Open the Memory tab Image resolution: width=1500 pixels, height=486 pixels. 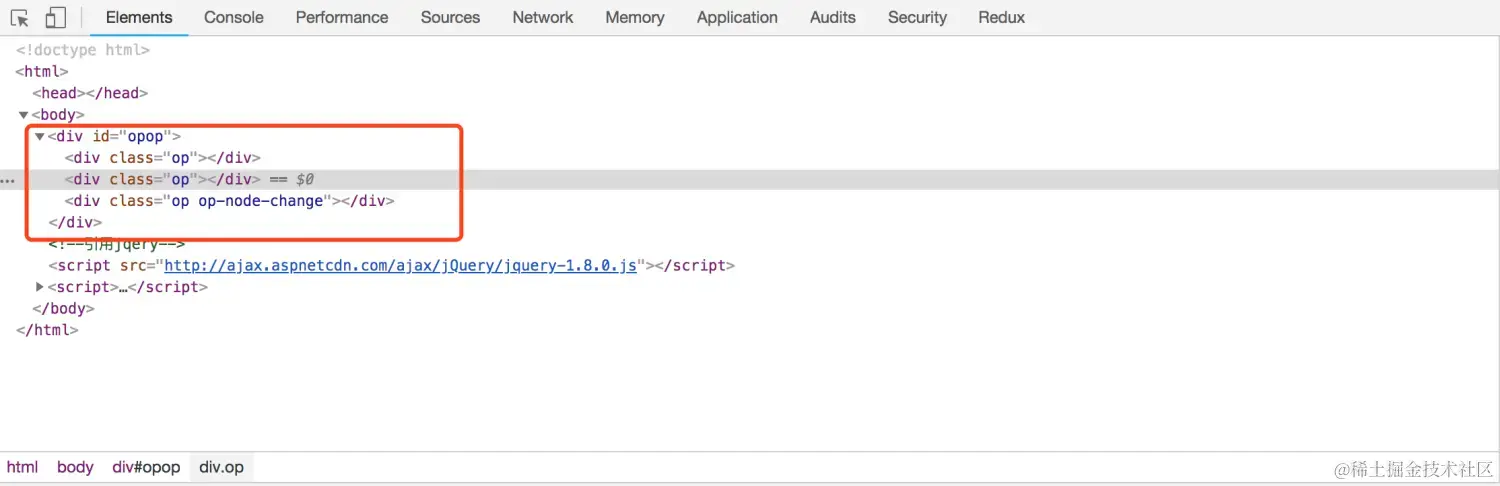point(634,18)
